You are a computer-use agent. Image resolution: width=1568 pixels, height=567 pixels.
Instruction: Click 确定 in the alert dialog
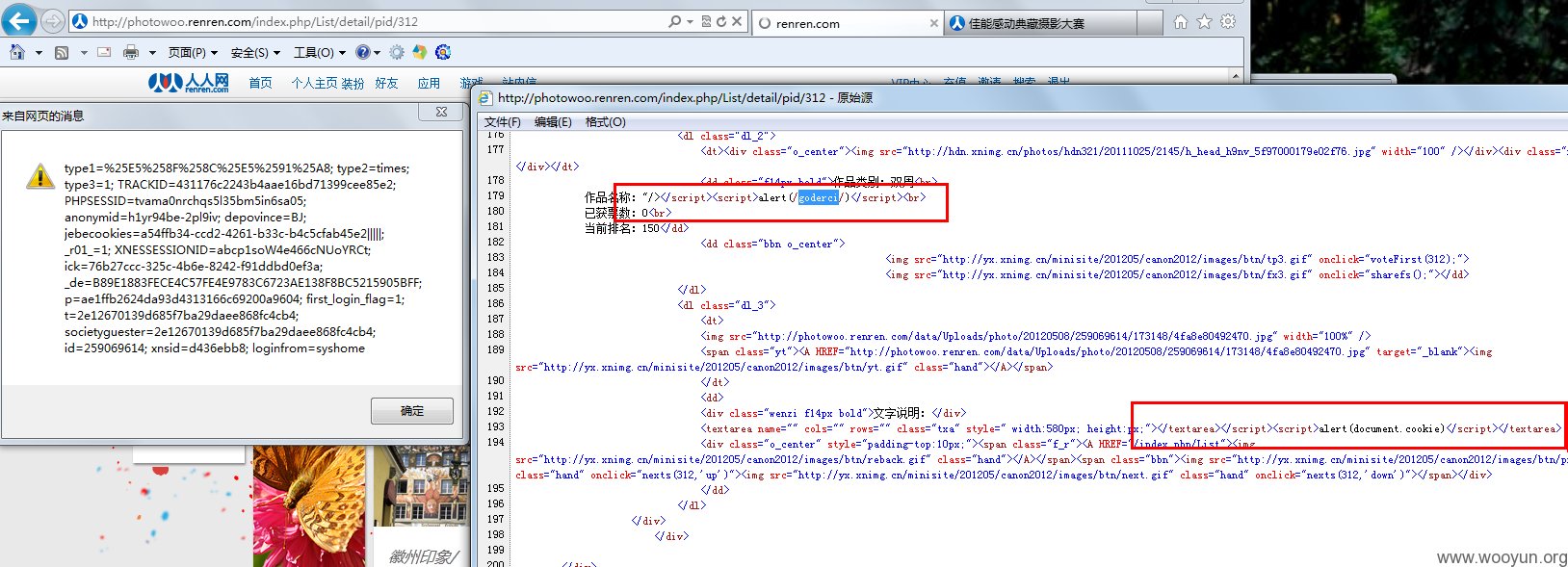click(412, 411)
